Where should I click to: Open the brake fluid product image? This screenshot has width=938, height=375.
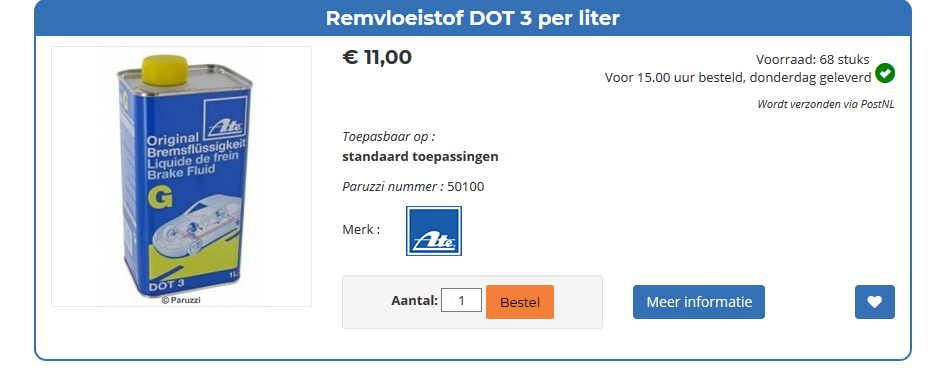[x=181, y=176]
